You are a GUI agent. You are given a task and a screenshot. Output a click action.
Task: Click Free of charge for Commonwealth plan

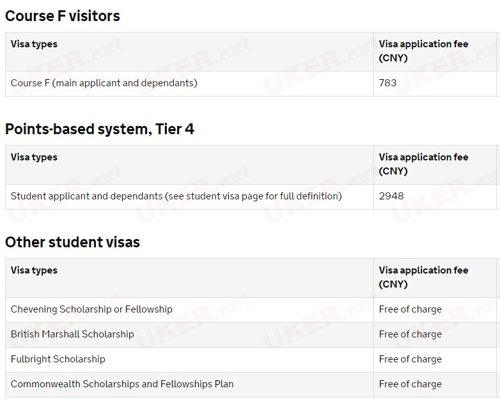click(410, 384)
